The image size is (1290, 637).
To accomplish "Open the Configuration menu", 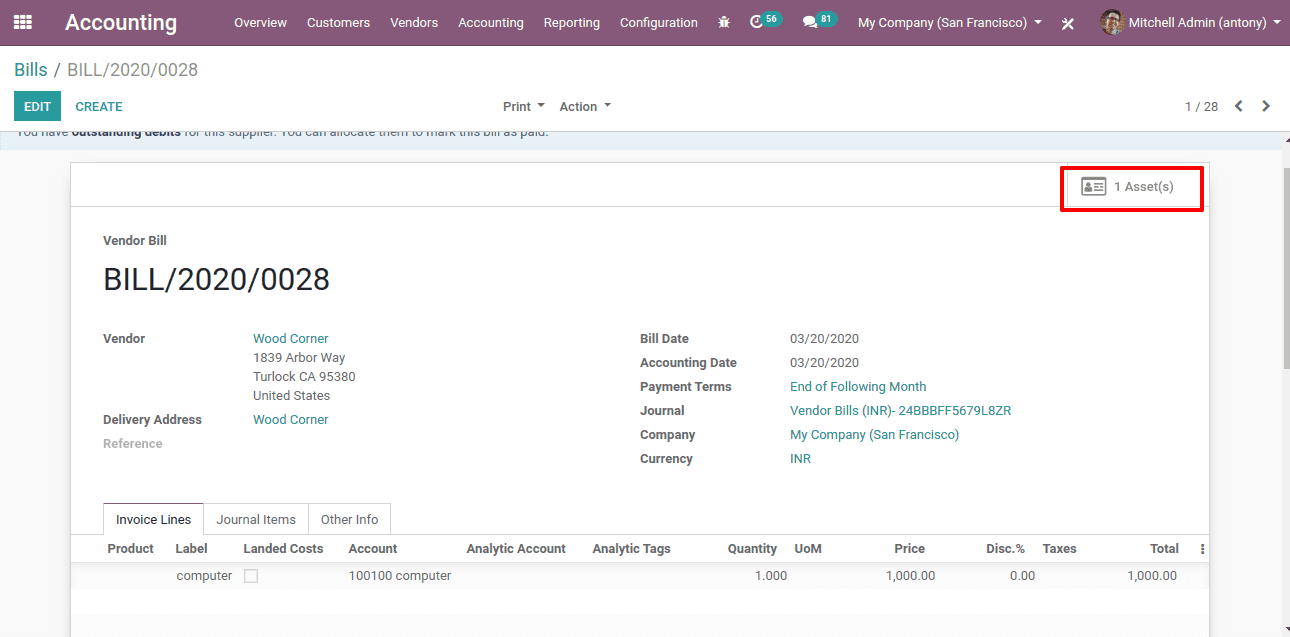I will 659,22.
